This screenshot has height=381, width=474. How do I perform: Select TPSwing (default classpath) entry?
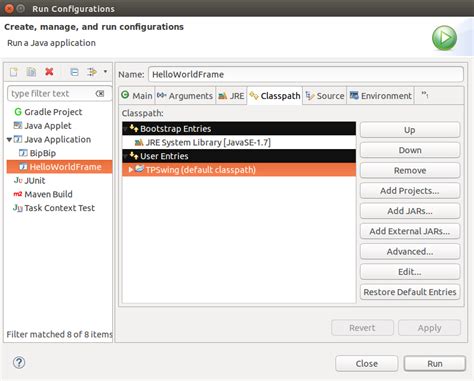coord(239,170)
